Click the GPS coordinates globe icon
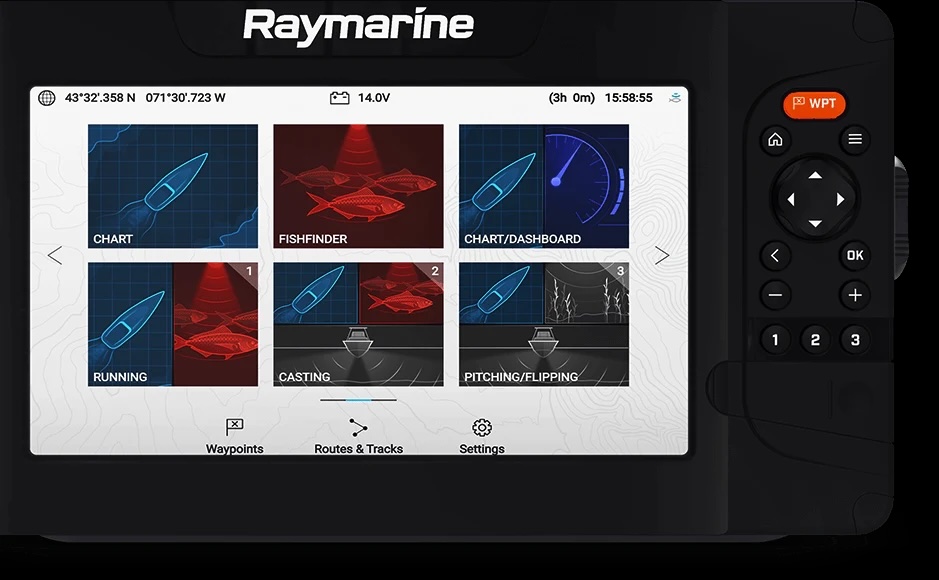939x580 pixels. click(47, 98)
